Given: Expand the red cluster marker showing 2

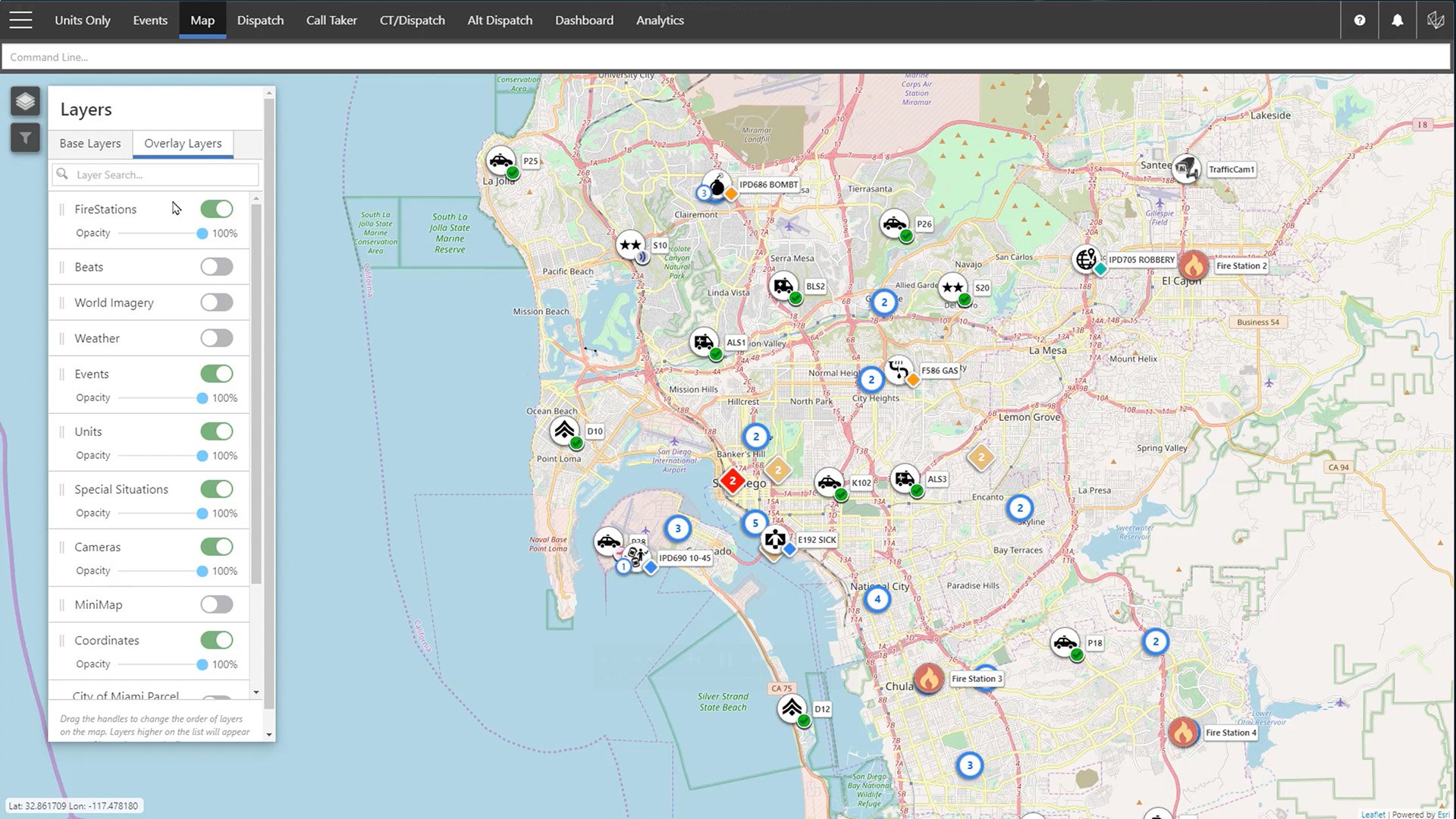Looking at the screenshot, I should (x=732, y=481).
